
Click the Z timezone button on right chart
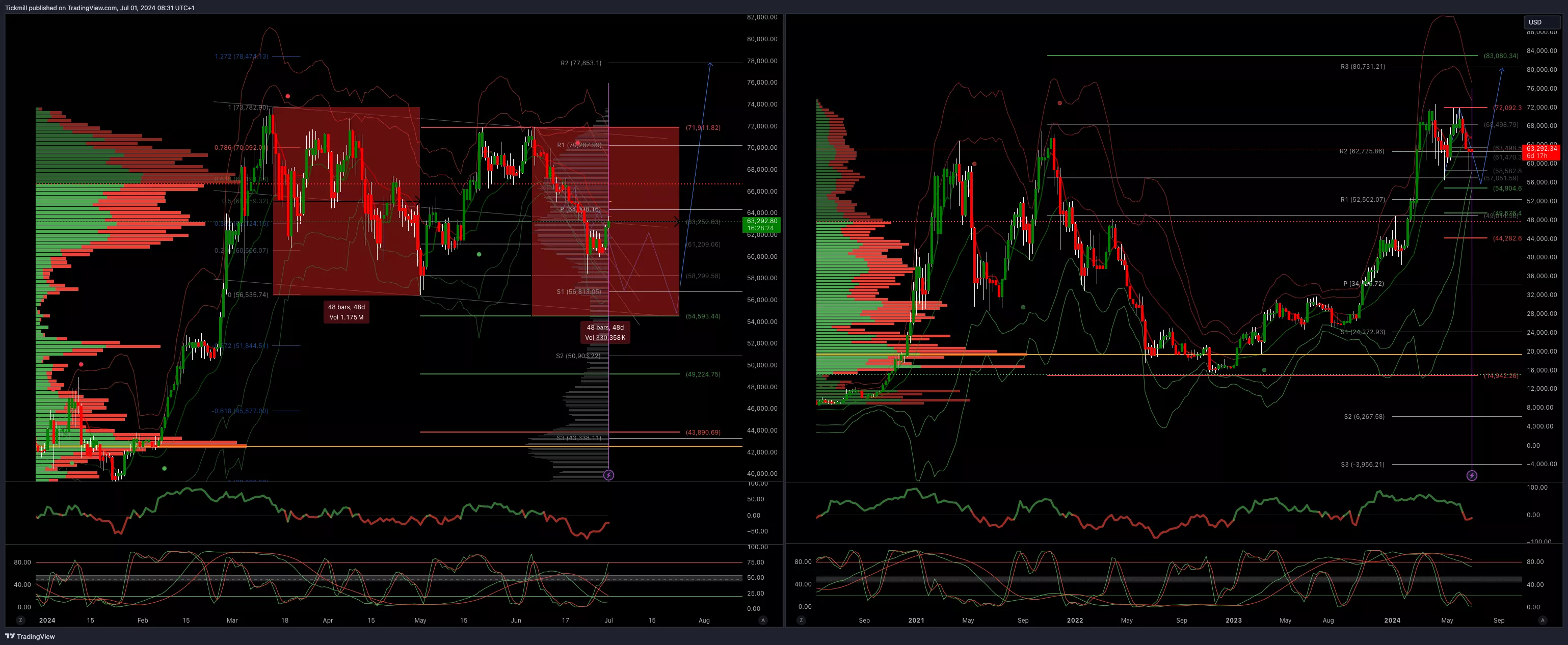coord(801,620)
